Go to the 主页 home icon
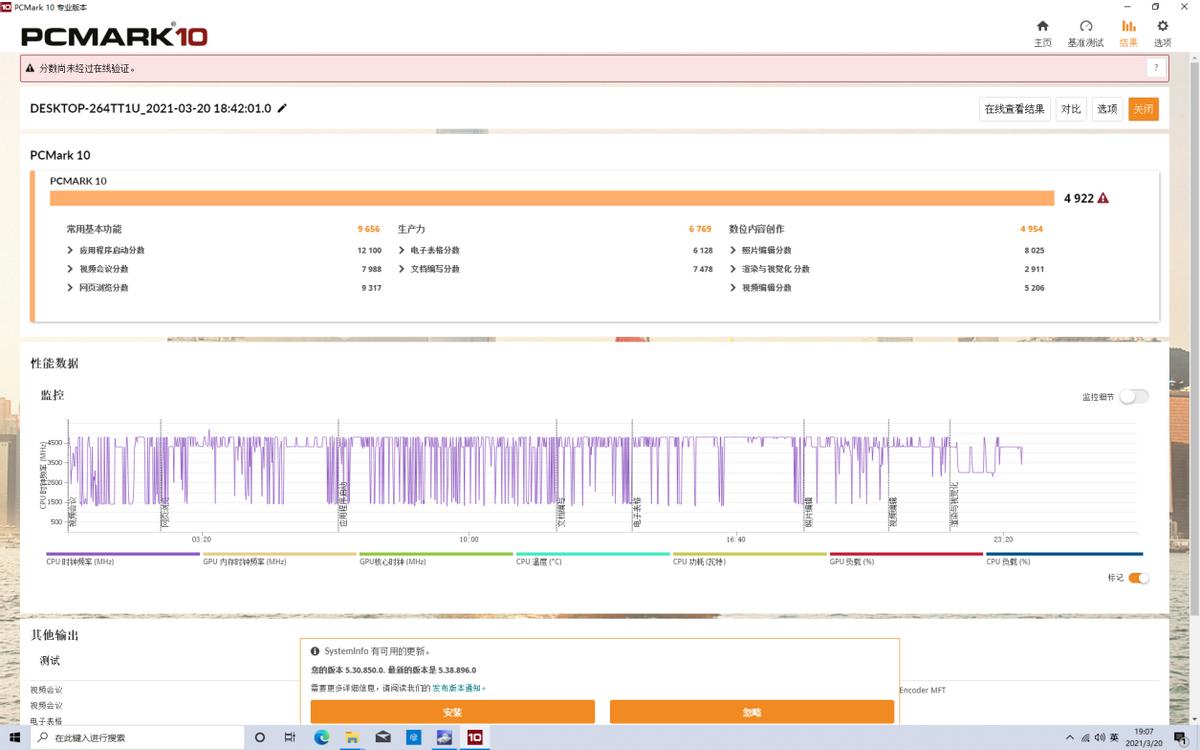1200x750 pixels. coord(1042,33)
